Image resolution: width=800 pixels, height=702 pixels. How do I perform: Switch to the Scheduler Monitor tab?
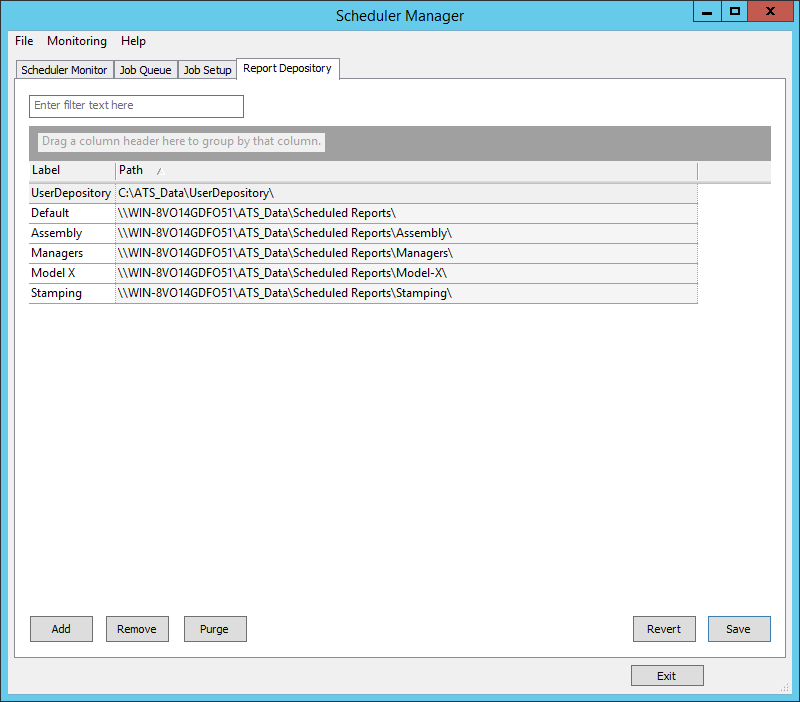tap(64, 70)
